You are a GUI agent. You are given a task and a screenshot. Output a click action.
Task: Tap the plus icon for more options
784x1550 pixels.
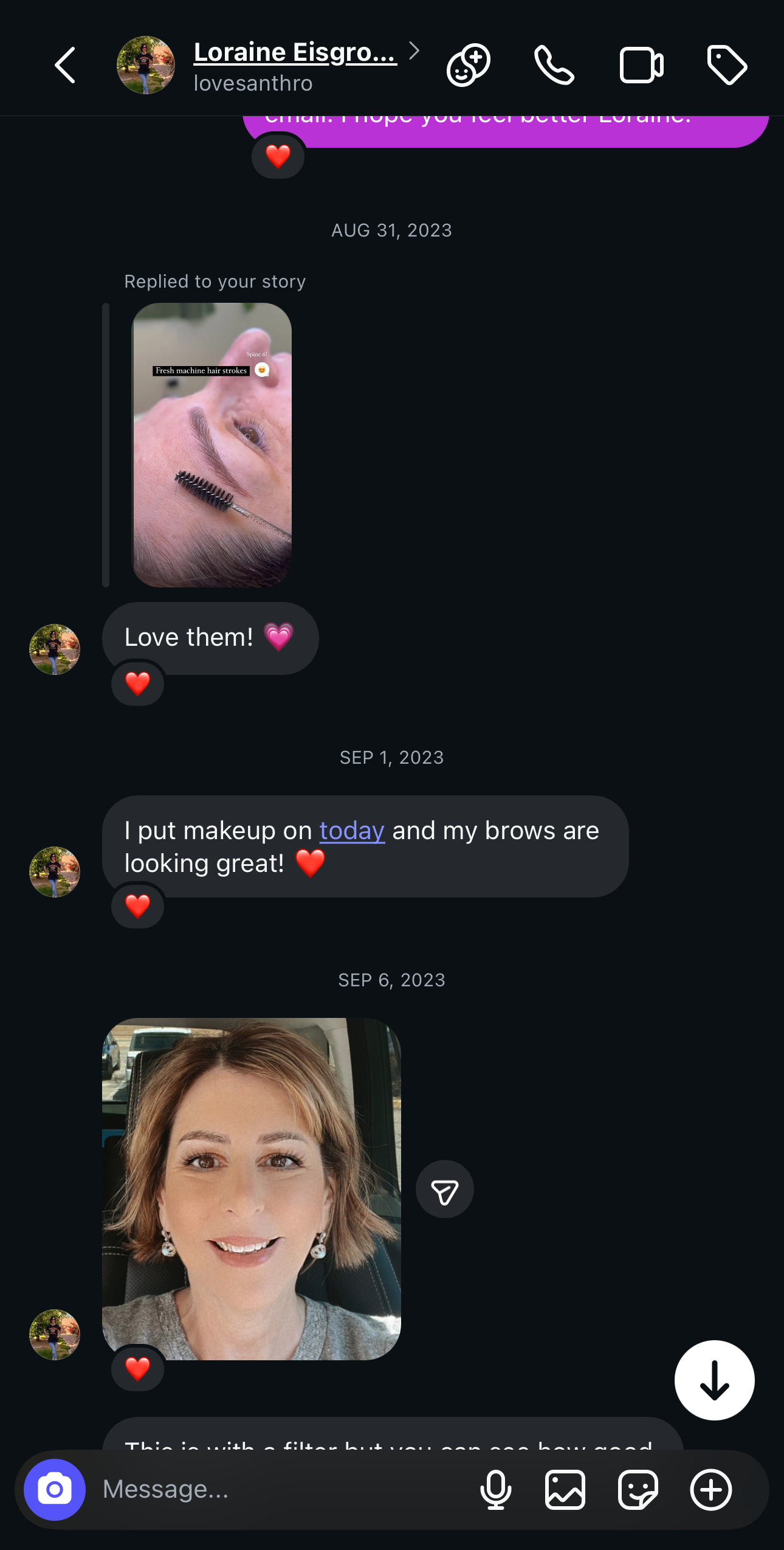[x=710, y=1489]
